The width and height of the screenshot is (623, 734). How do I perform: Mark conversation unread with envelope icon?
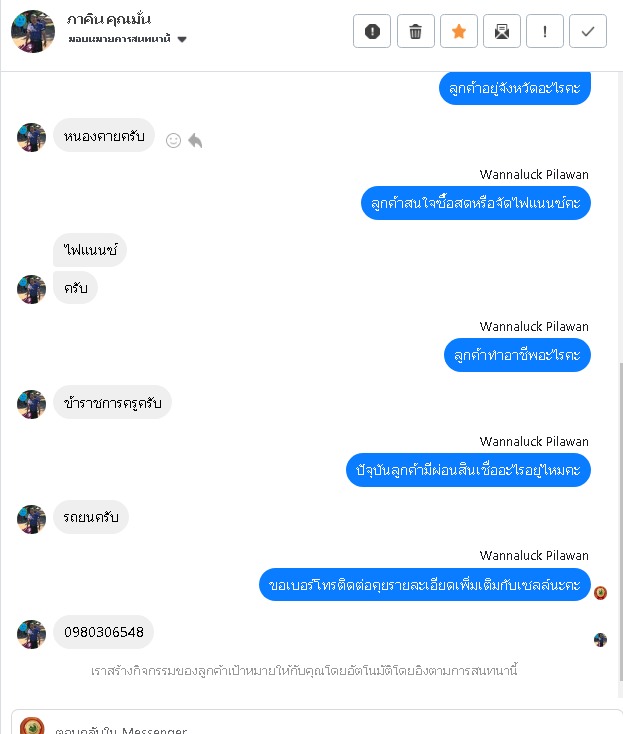point(502,31)
